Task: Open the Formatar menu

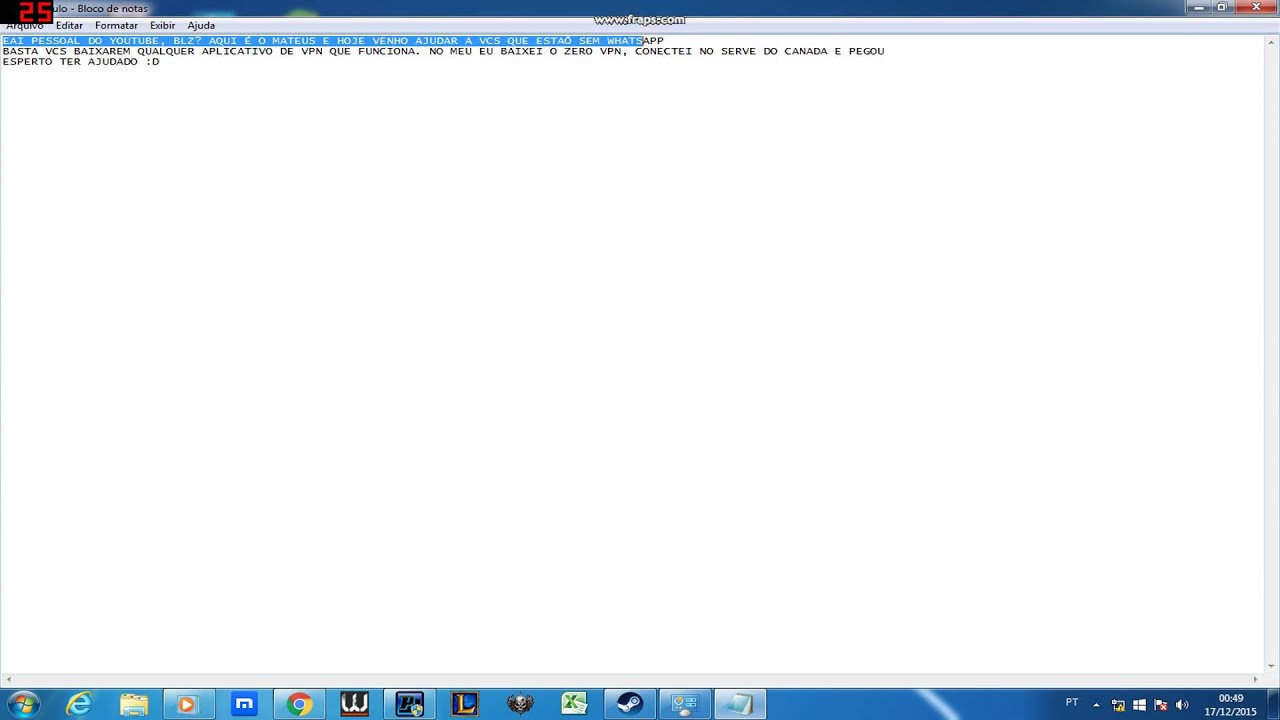Action: point(116,25)
